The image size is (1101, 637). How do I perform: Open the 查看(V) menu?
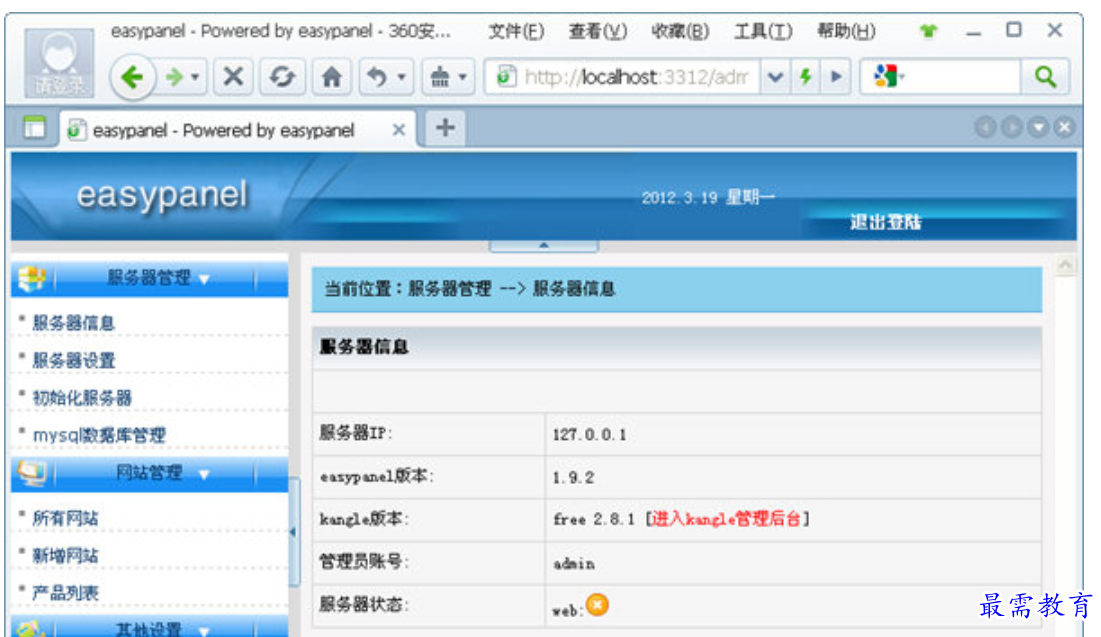[598, 32]
